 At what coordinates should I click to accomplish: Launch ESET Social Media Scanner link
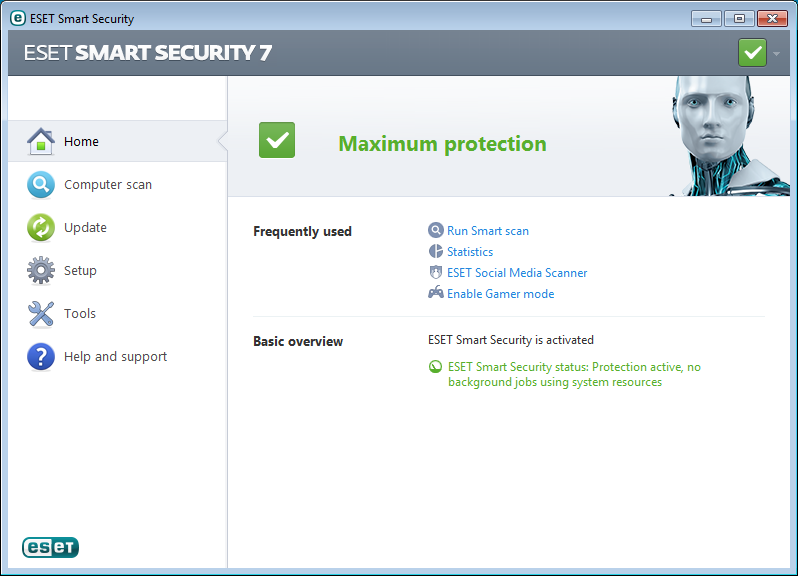point(517,273)
